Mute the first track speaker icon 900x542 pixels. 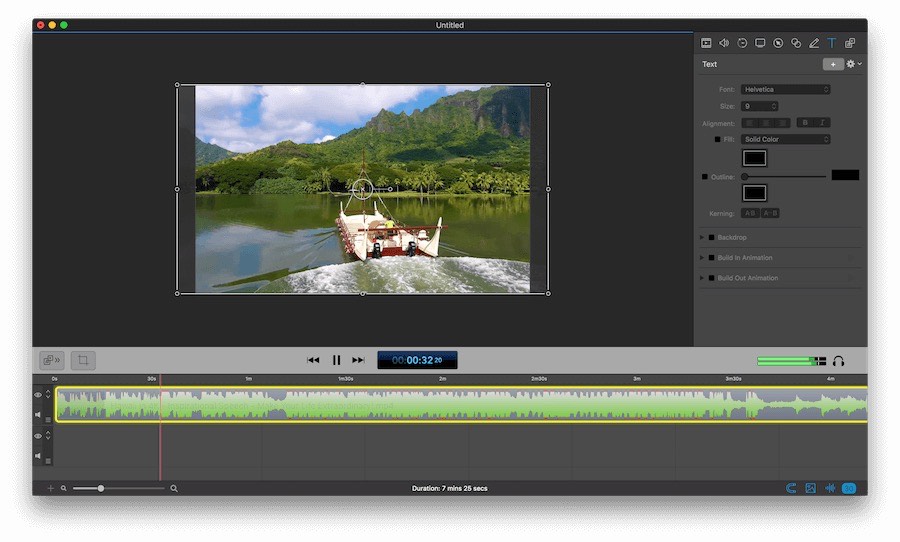38,415
